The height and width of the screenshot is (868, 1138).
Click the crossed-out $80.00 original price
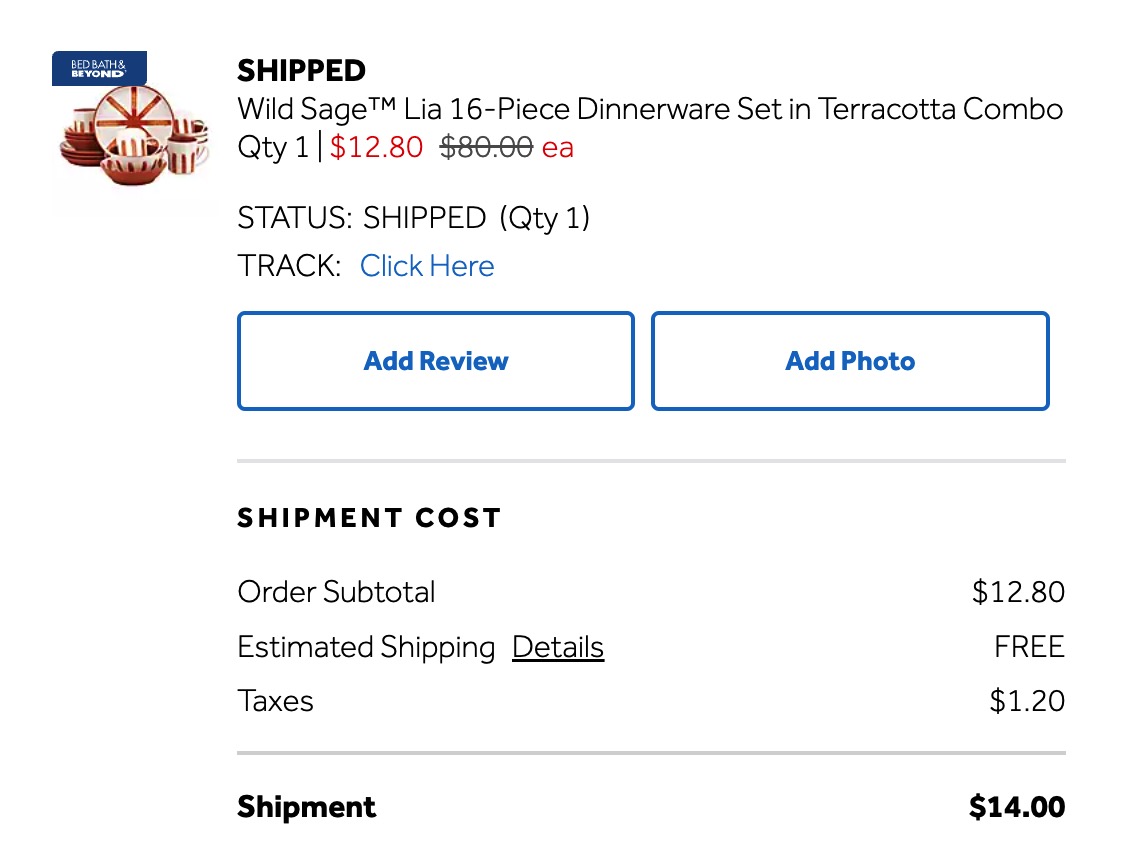[486, 147]
